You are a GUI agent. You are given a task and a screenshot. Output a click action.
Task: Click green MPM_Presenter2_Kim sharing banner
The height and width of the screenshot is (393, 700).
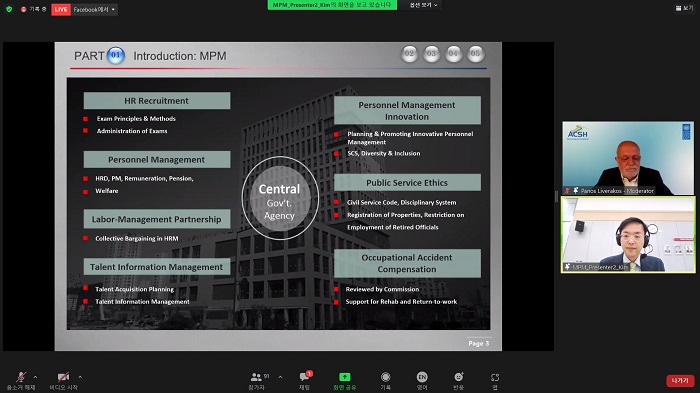coord(332,5)
